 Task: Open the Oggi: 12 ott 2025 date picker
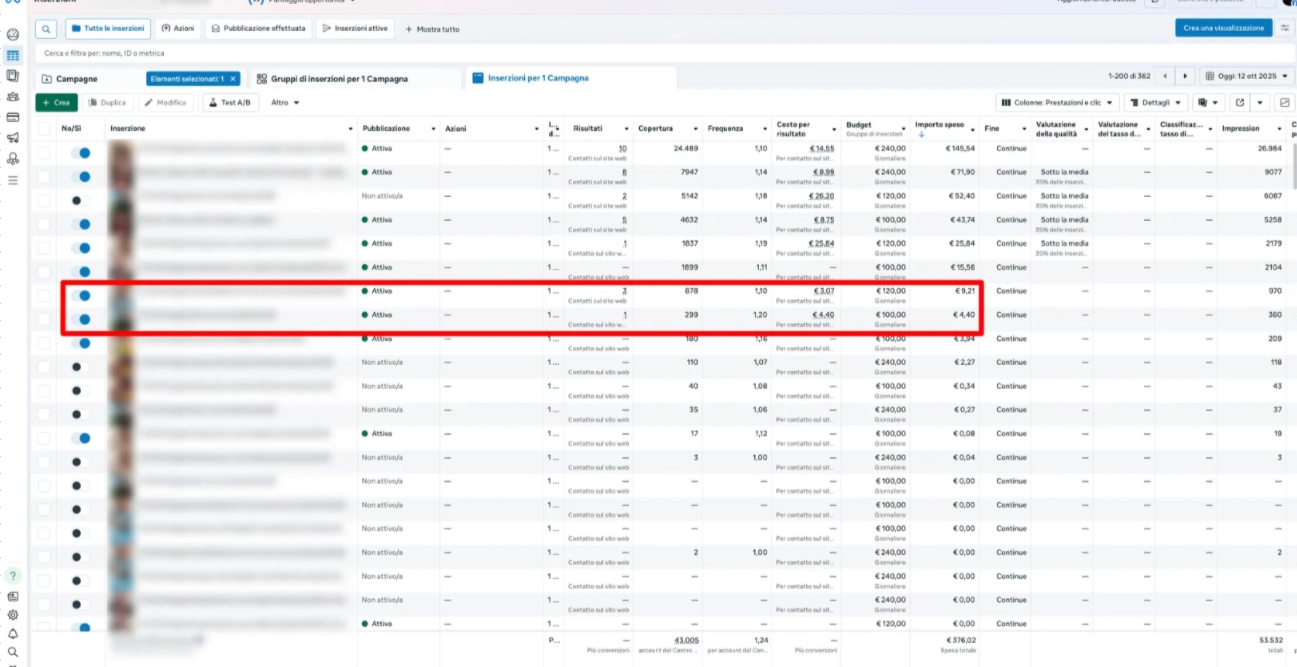[1246, 77]
